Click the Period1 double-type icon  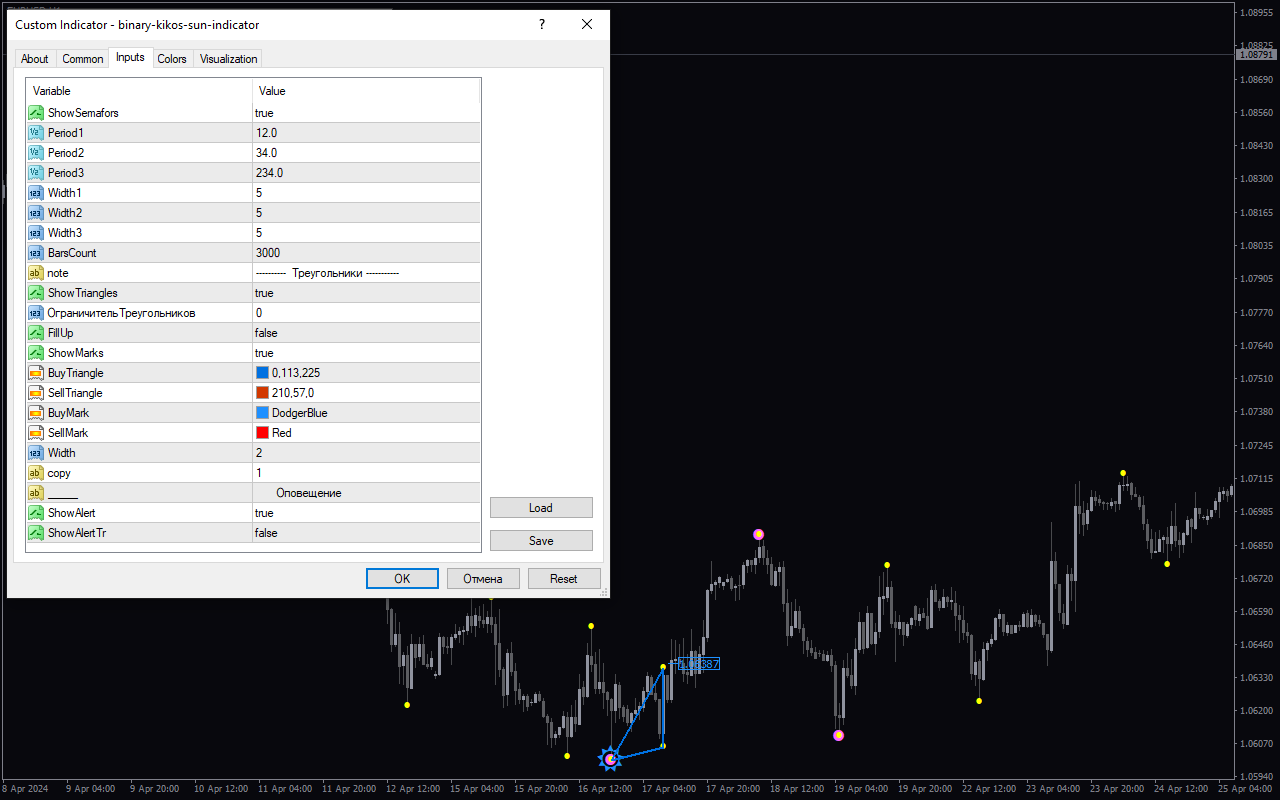(35, 133)
